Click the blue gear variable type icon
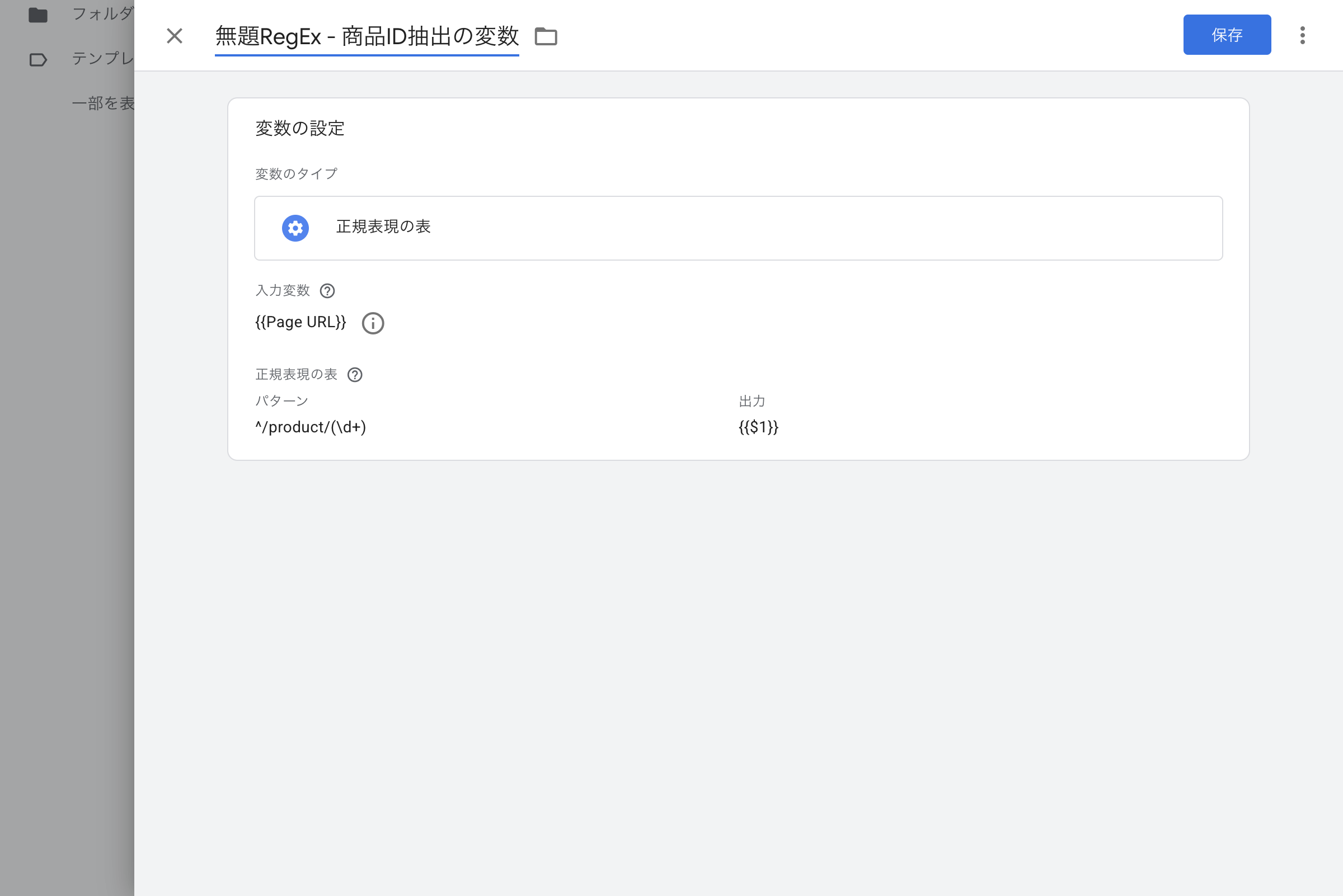The width and height of the screenshot is (1343, 896). (295, 228)
